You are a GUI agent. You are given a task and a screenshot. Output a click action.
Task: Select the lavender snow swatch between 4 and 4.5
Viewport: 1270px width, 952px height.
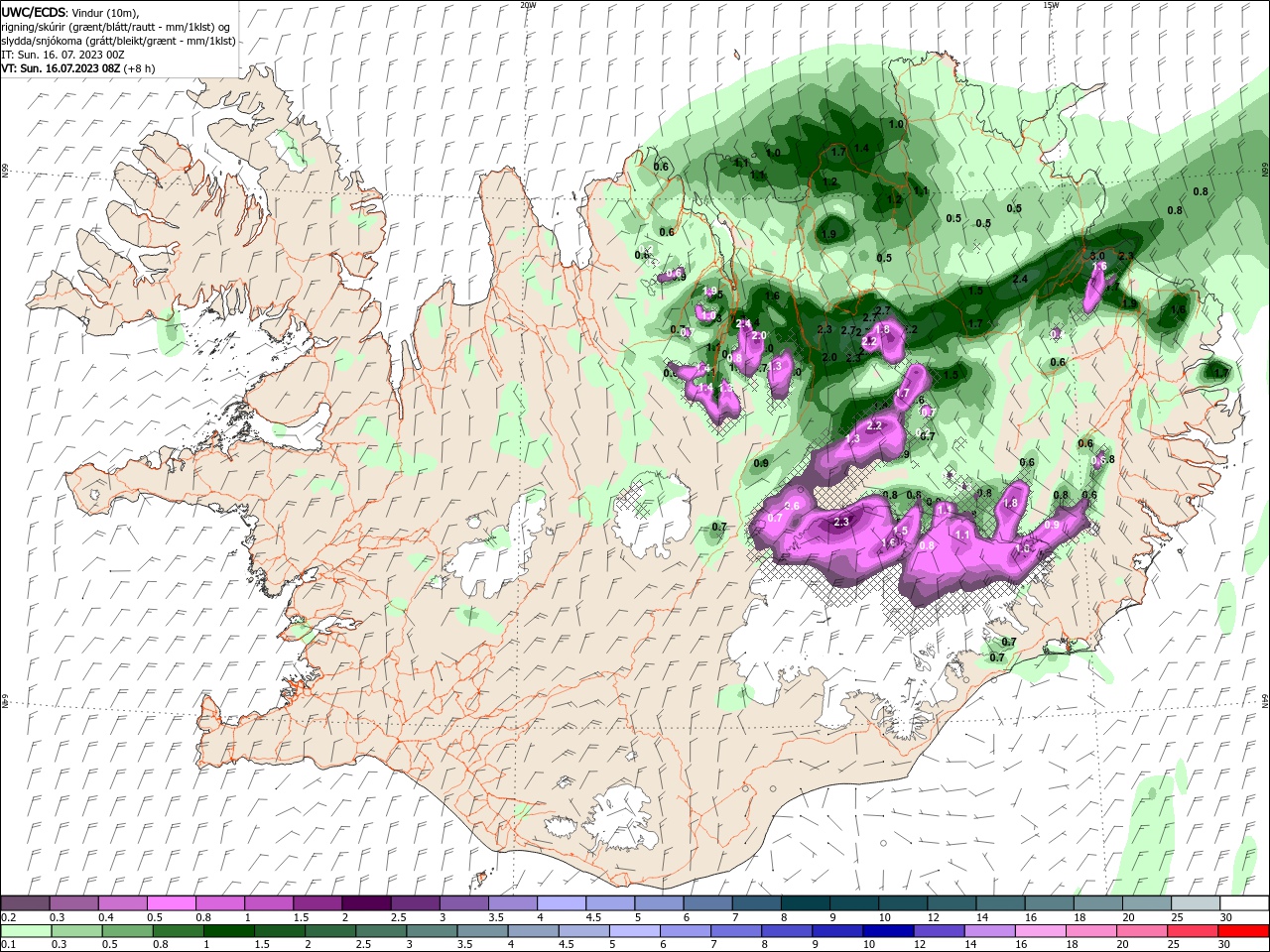point(560,903)
